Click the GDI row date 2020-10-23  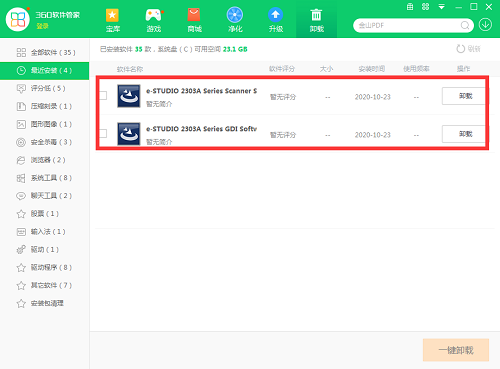[372, 135]
